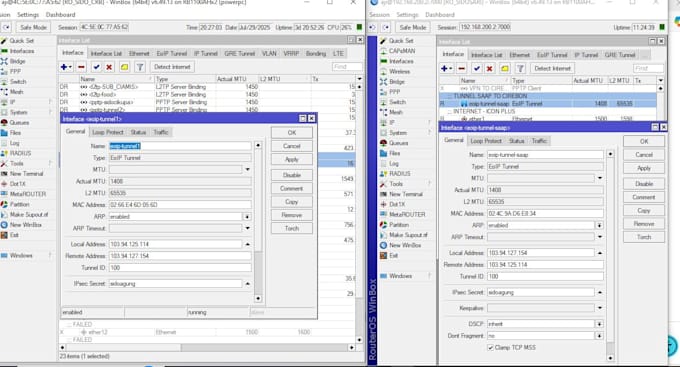Open PPP in left WinBox sidebar

15,71
